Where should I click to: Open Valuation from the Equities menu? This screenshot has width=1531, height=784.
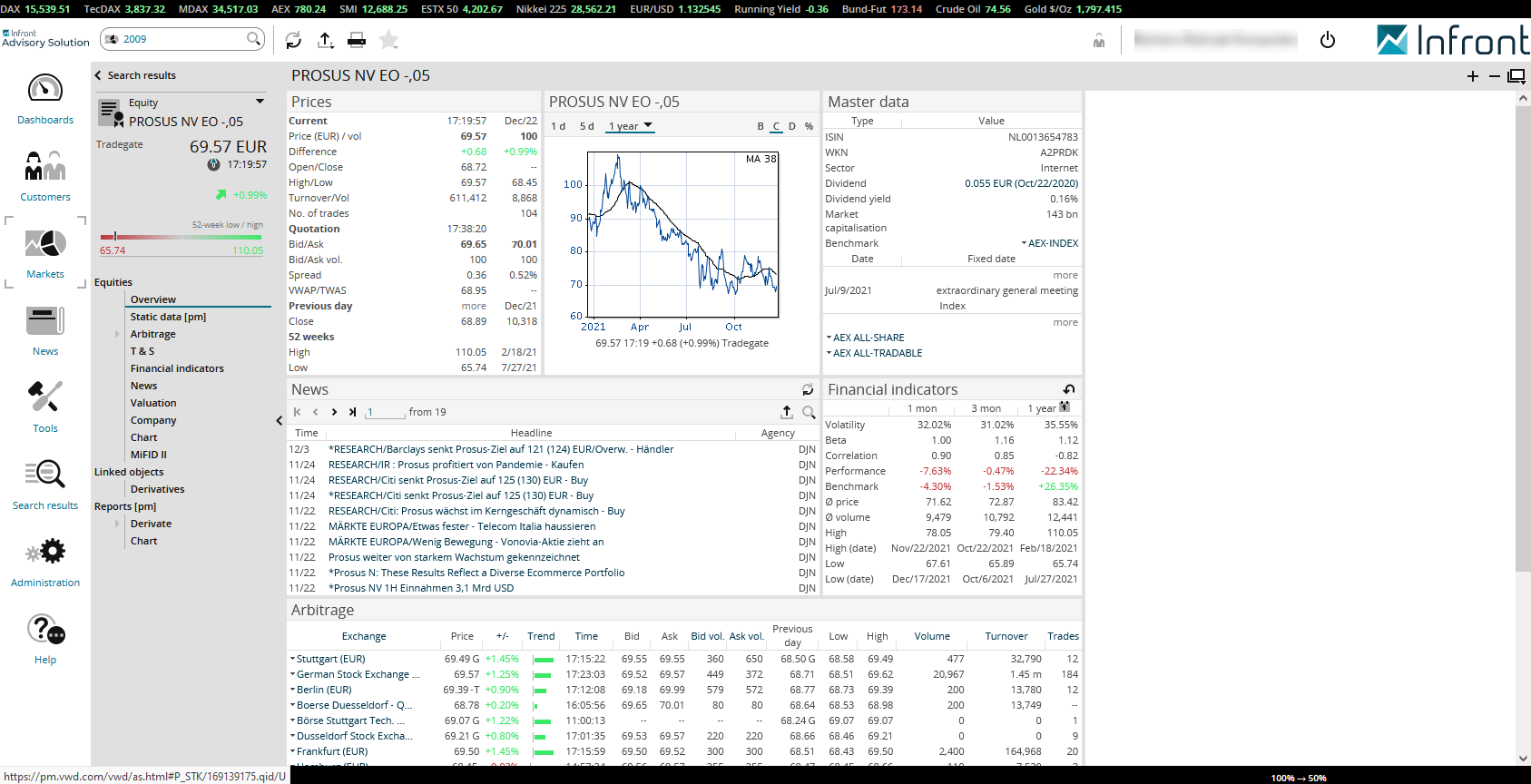pos(153,403)
